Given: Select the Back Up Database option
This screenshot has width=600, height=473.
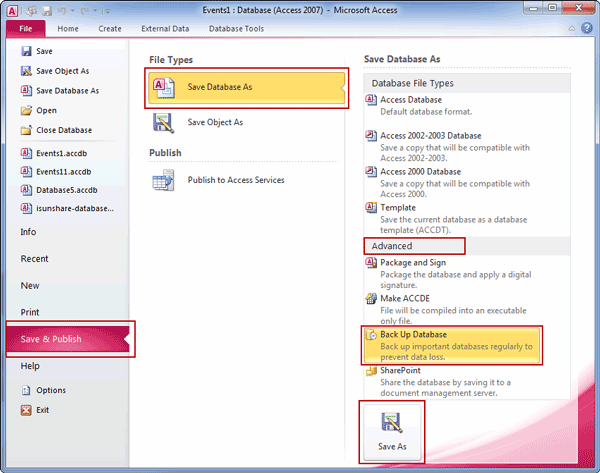Looking at the screenshot, I should pyautogui.click(x=452, y=346).
